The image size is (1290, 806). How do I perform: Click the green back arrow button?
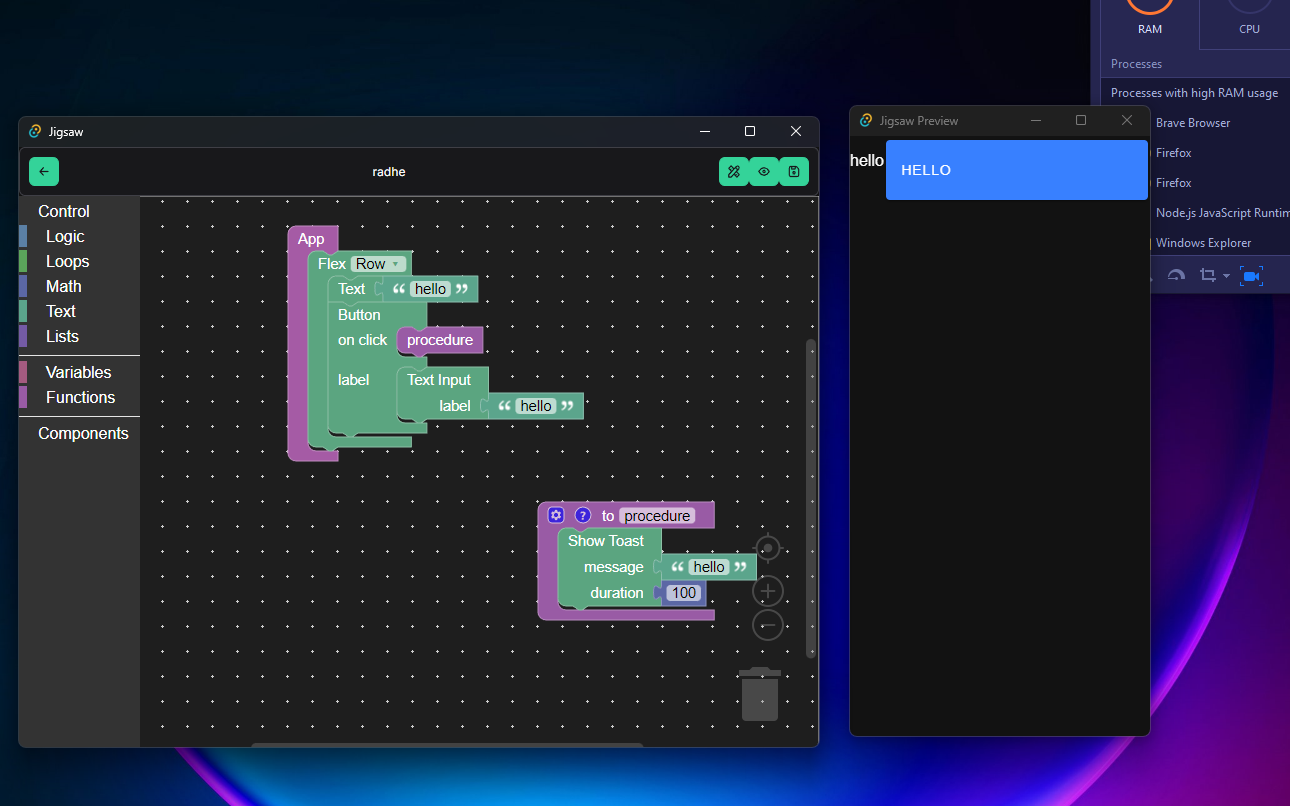[44, 172]
